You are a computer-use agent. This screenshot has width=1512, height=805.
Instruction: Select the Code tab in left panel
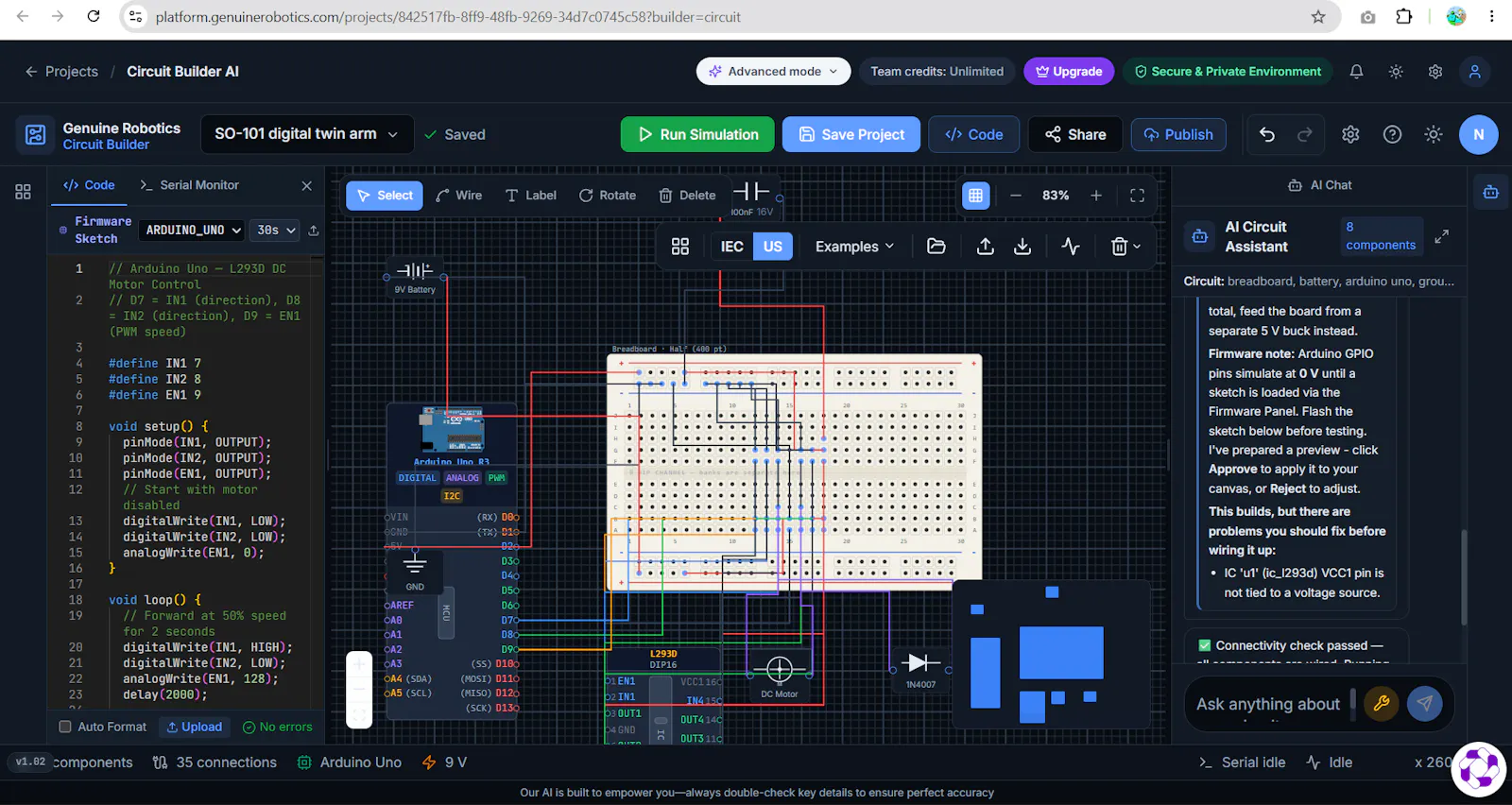(89, 185)
